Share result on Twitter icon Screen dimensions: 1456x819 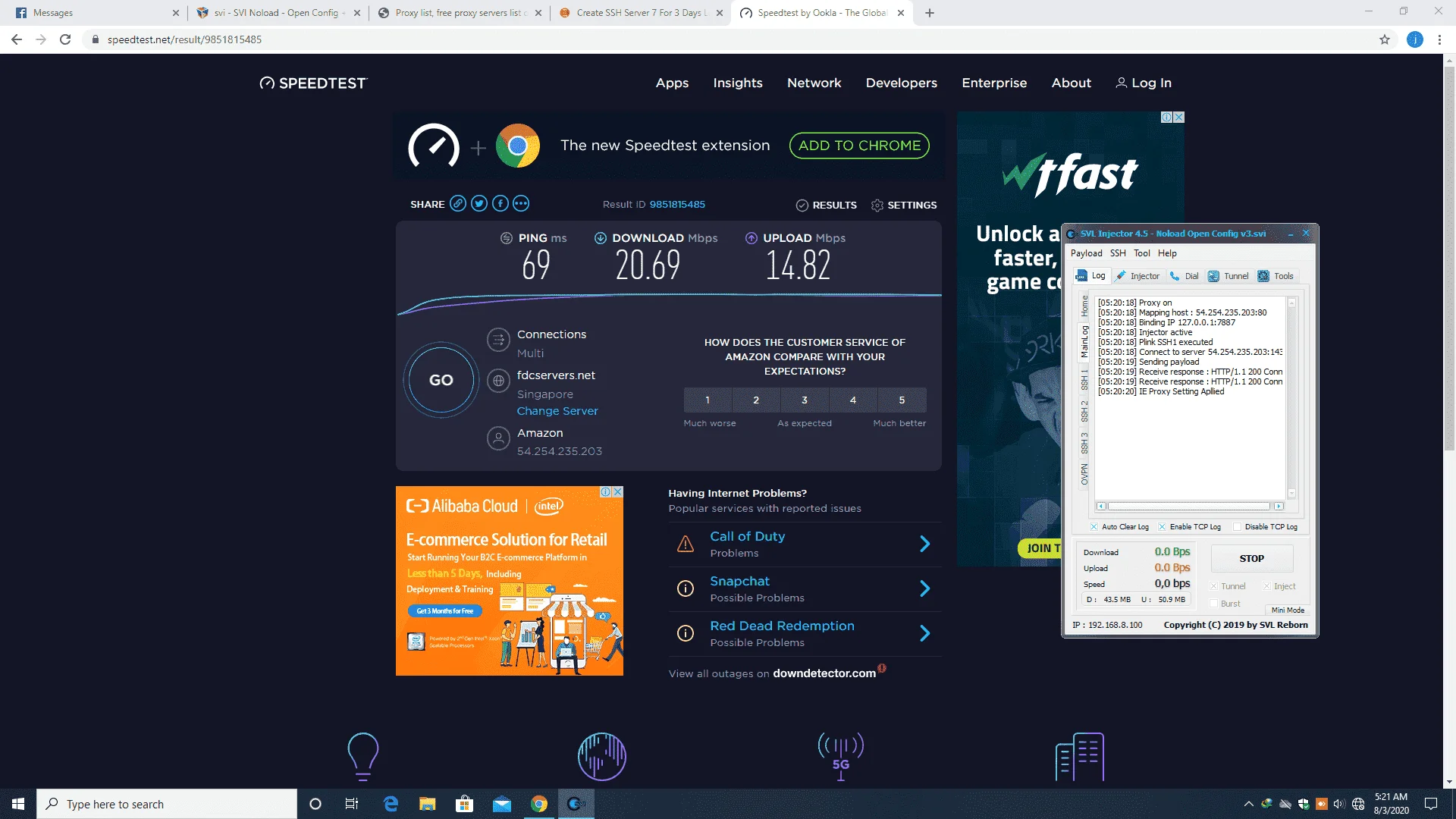coord(479,203)
